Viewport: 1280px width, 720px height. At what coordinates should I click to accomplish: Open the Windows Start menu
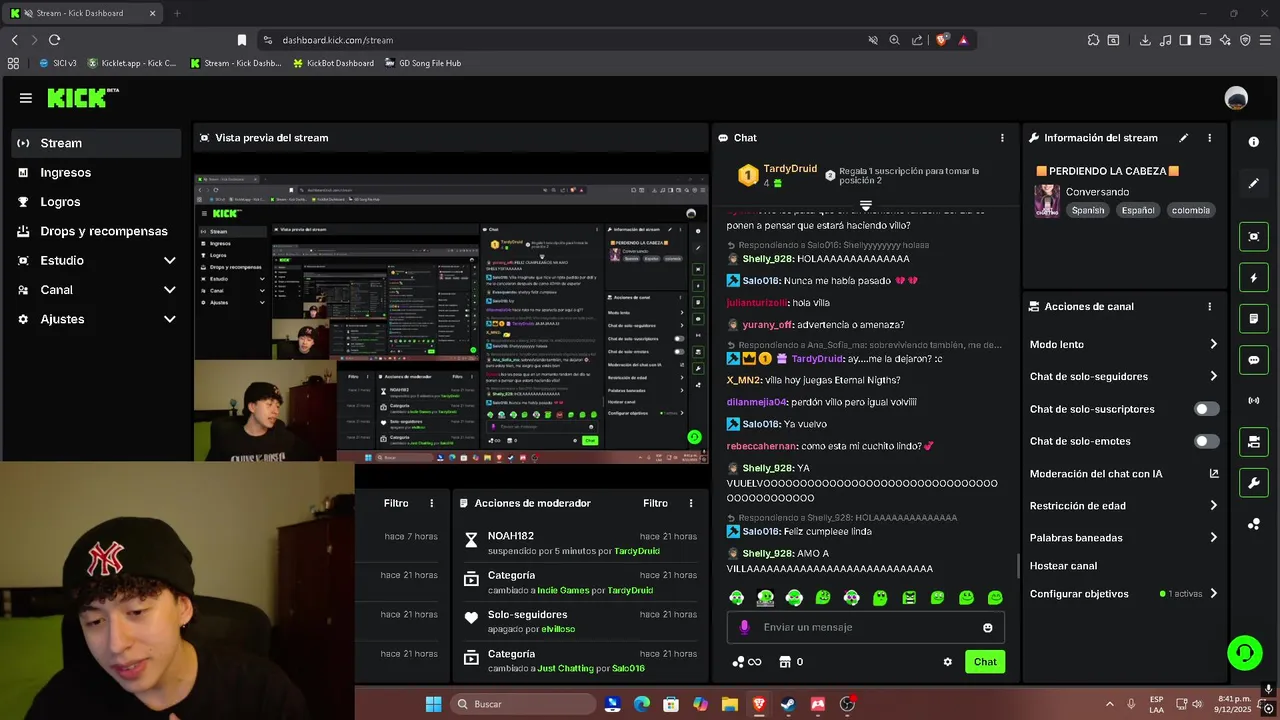[x=433, y=704]
